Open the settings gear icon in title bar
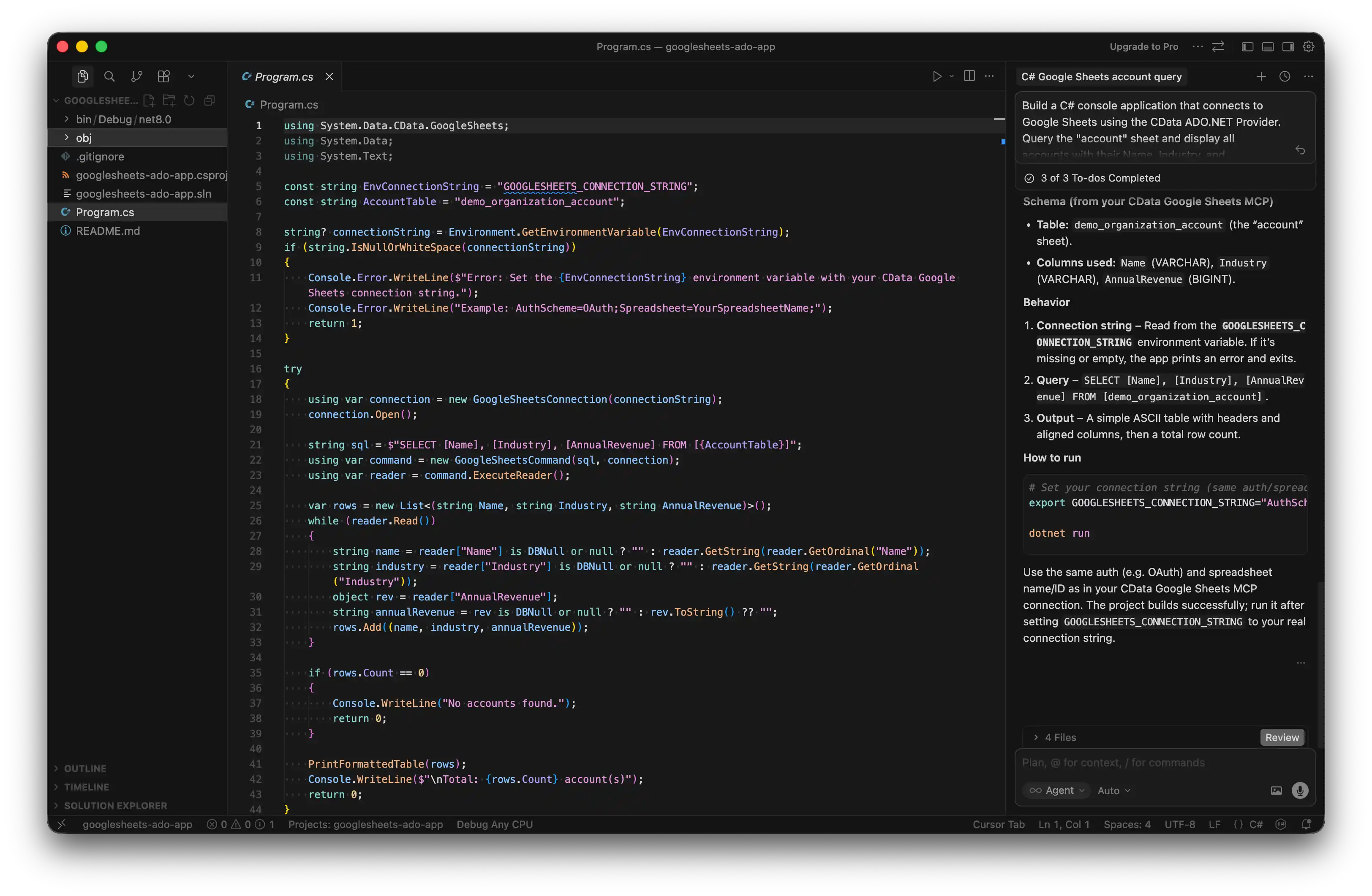1372x896 pixels. pos(1309,47)
